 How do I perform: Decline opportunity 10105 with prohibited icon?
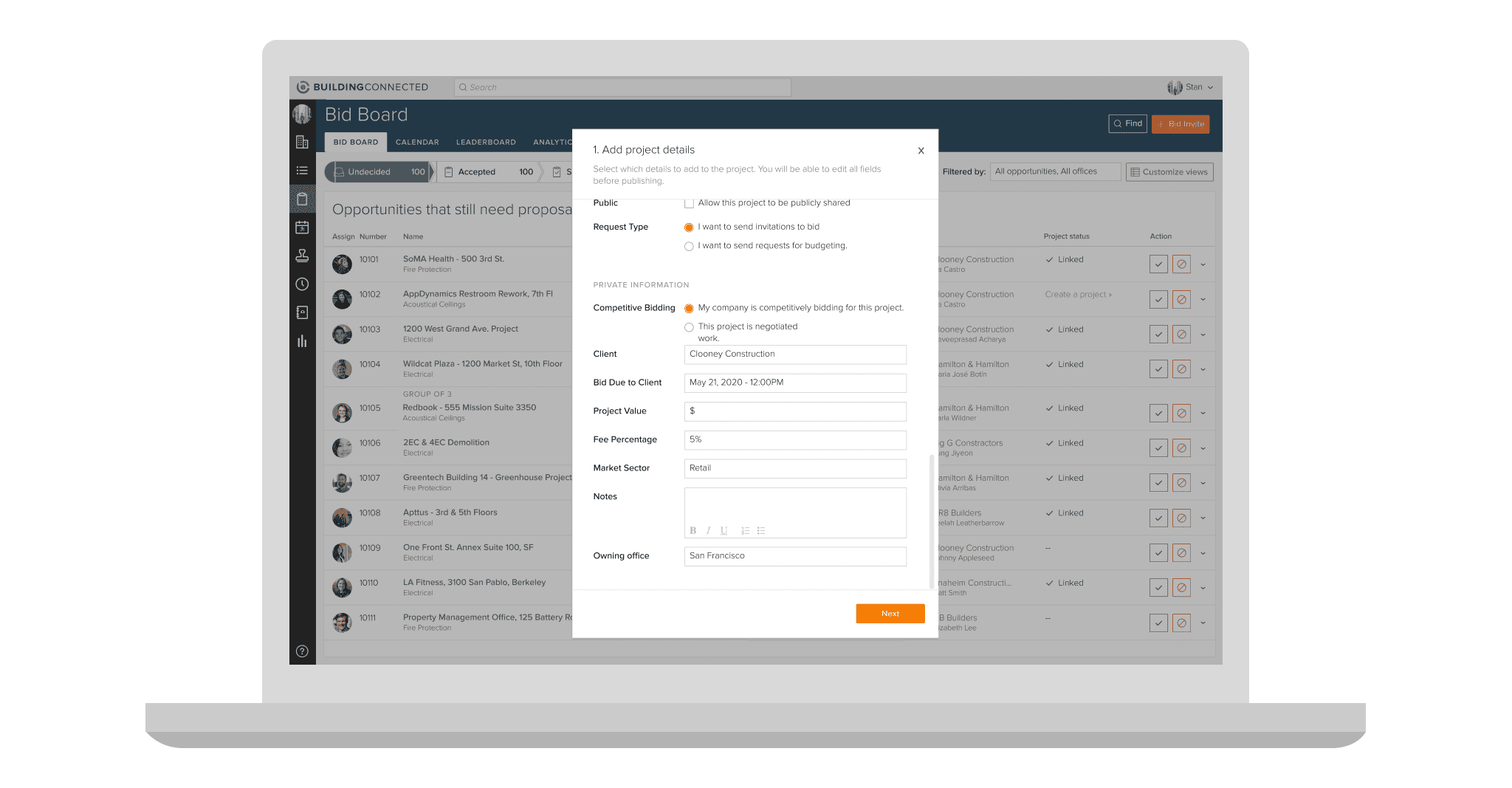(1181, 414)
